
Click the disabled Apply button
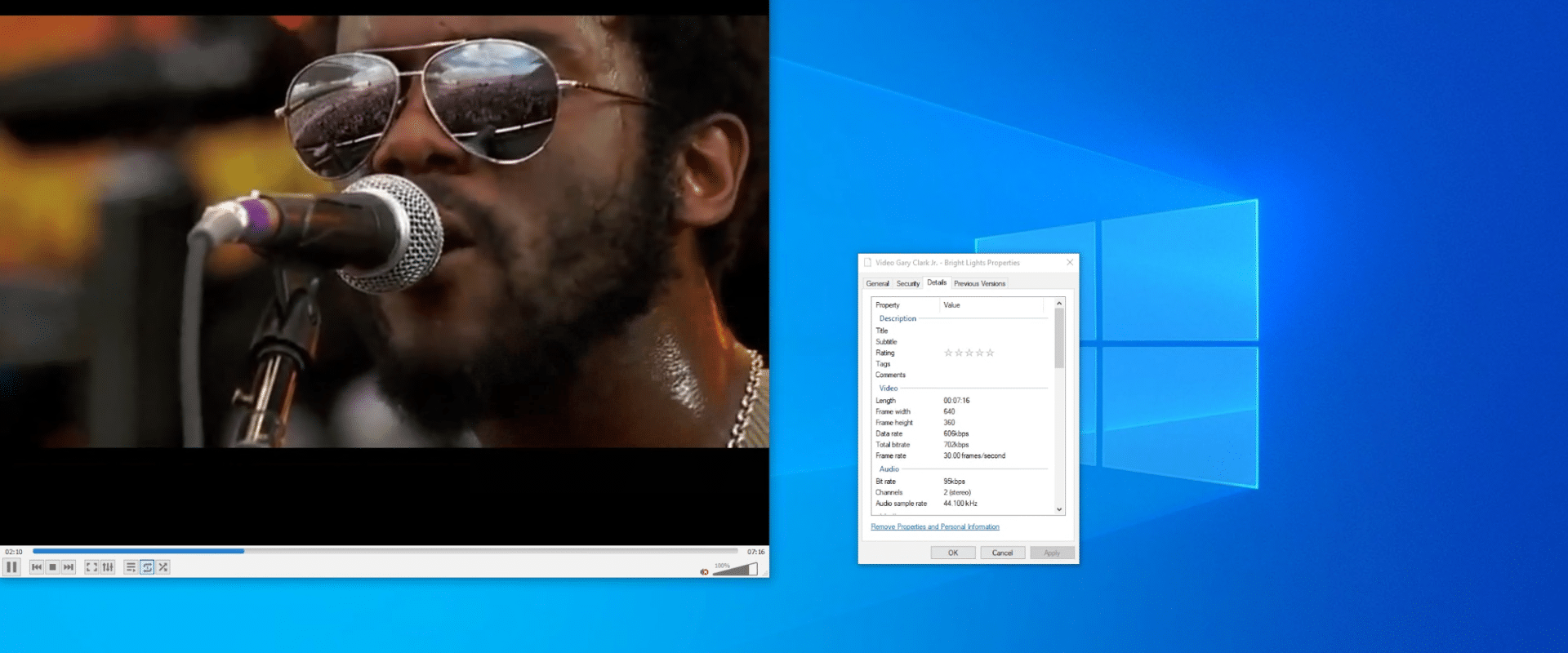click(1052, 553)
